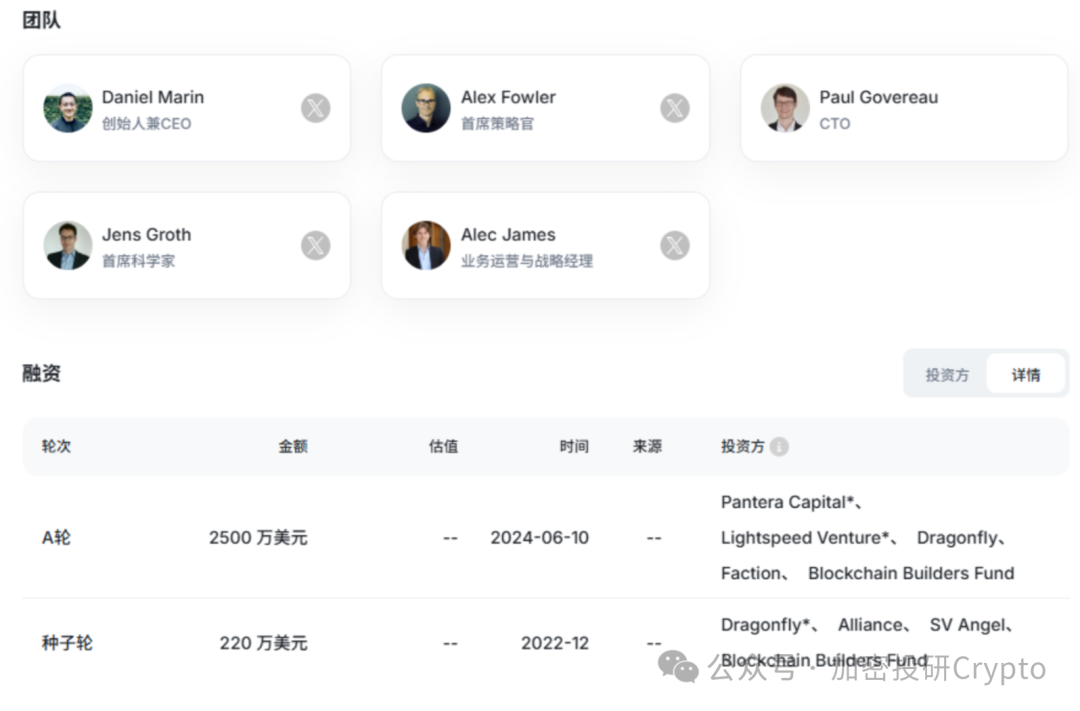The image size is (1080, 711).
Task: Click the CTO role label
Action: click(x=835, y=123)
